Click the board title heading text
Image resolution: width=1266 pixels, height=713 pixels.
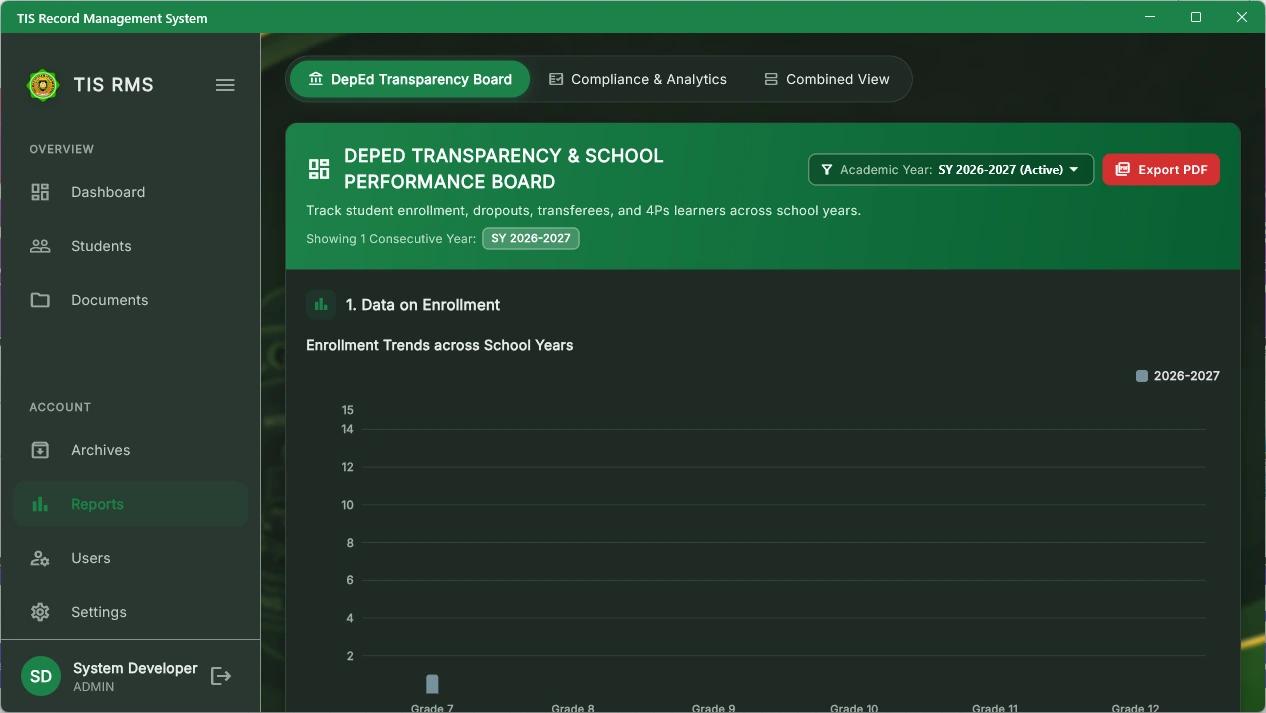tap(504, 169)
